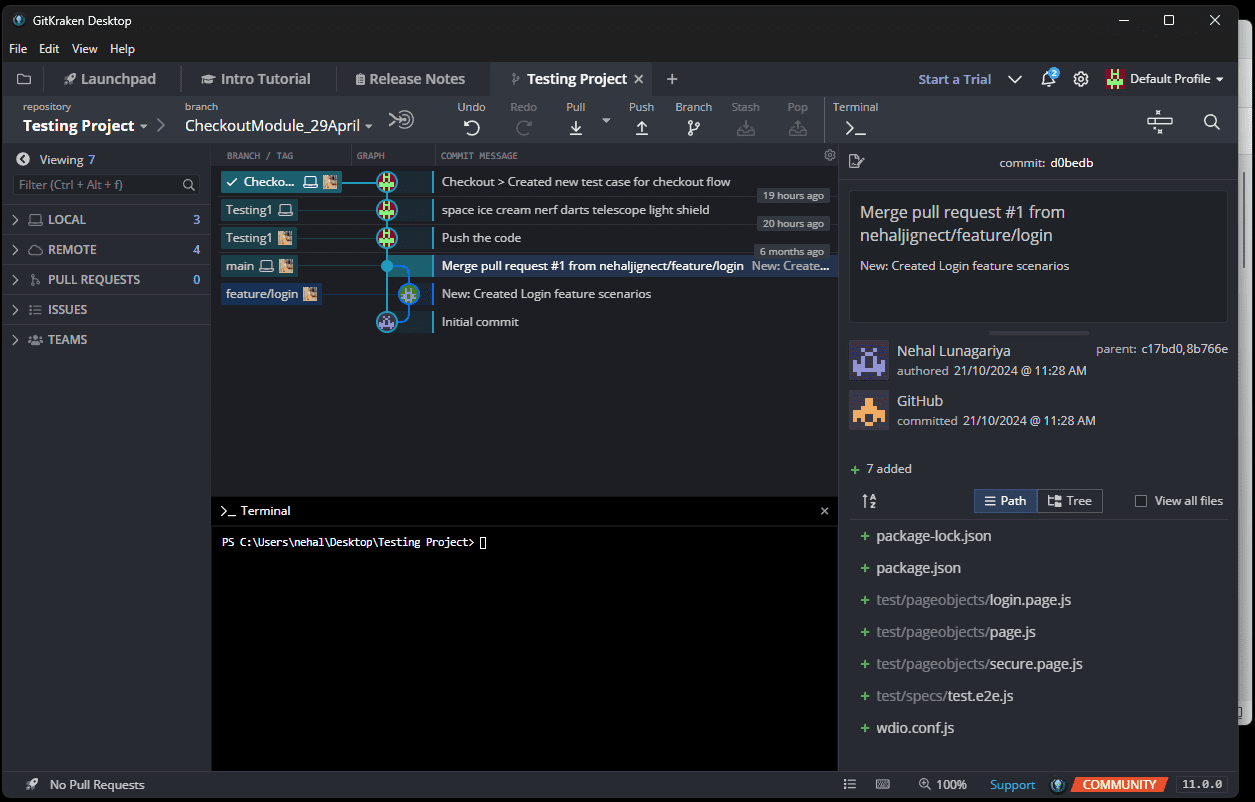
Task: Click the Redo toolbar icon
Action: pyautogui.click(x=523, y=127)
